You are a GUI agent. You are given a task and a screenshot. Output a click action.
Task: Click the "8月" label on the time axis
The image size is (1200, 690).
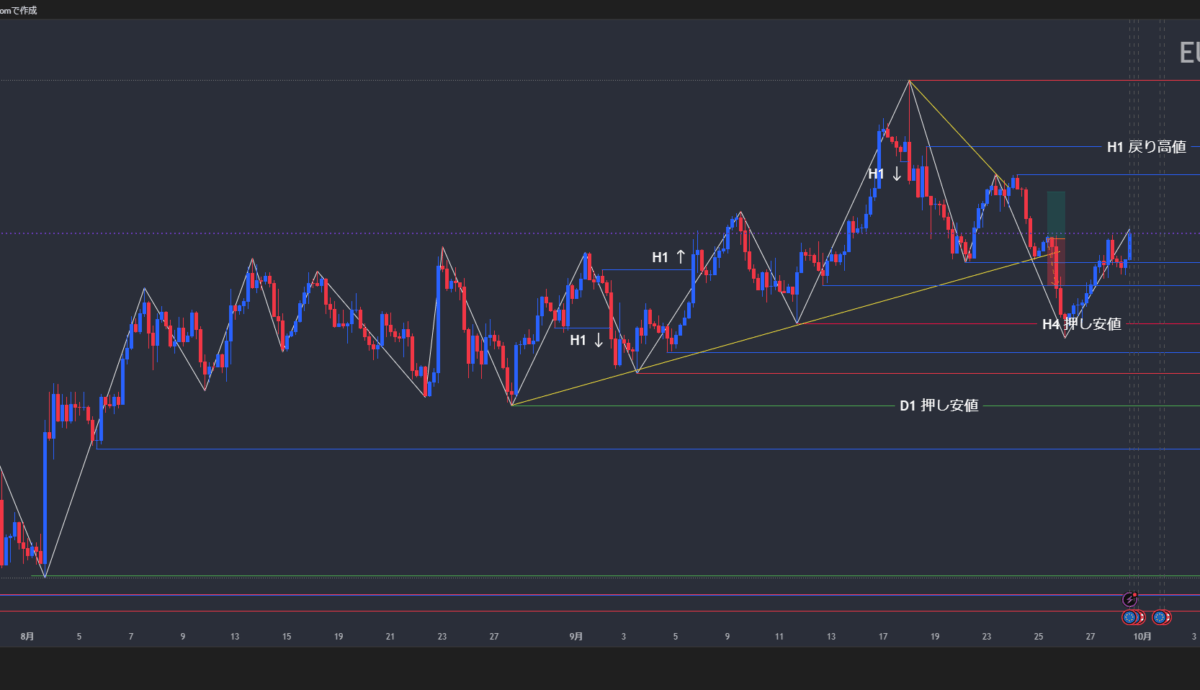pyautogui.click(x=27, y=635)
